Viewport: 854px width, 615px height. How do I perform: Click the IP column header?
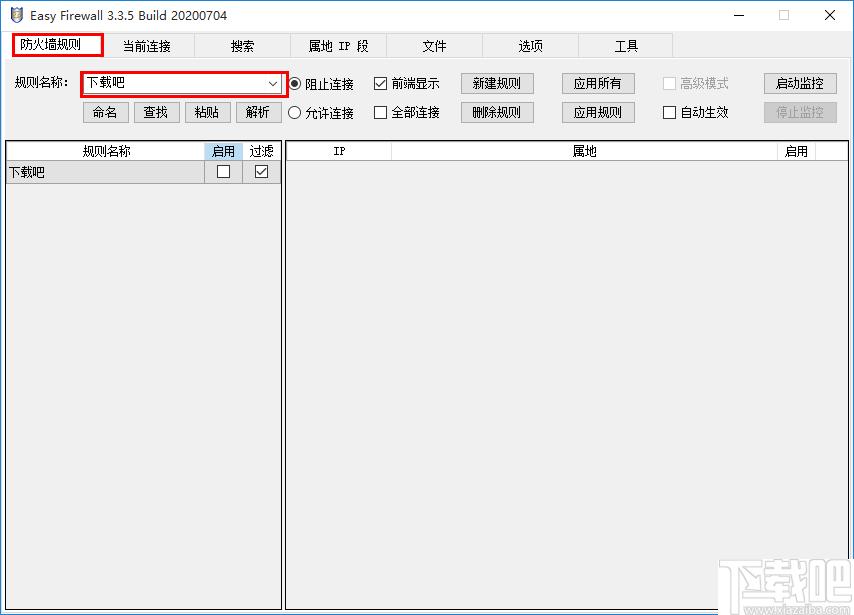click(x=339, y=151)
